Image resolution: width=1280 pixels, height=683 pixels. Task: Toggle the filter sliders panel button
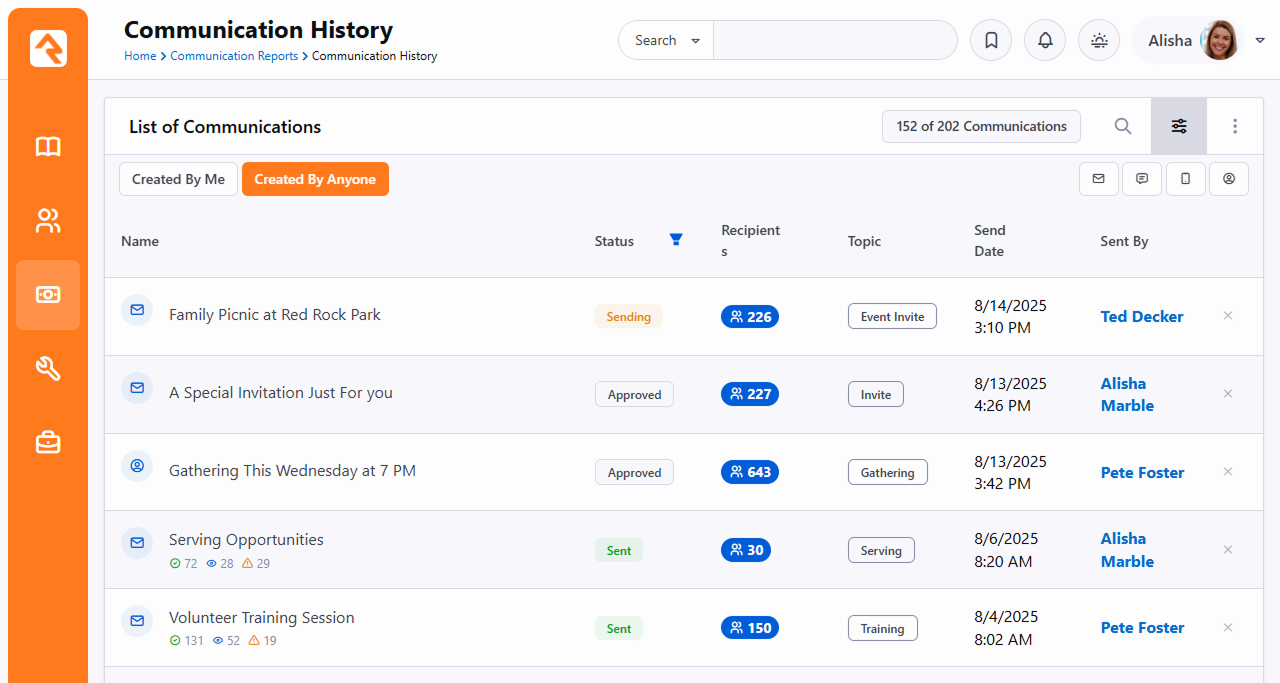click(x=1179, y=126)
